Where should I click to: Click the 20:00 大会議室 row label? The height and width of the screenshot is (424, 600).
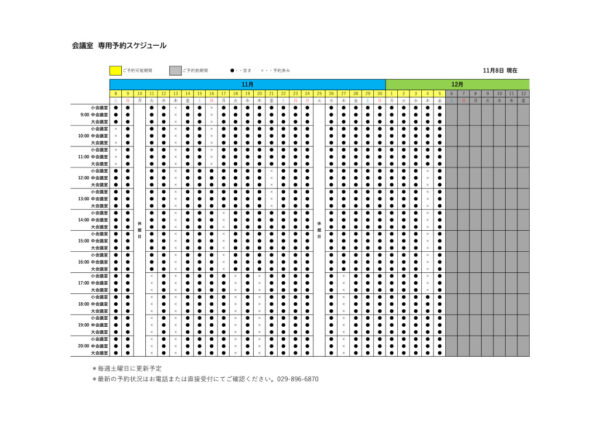99,353
